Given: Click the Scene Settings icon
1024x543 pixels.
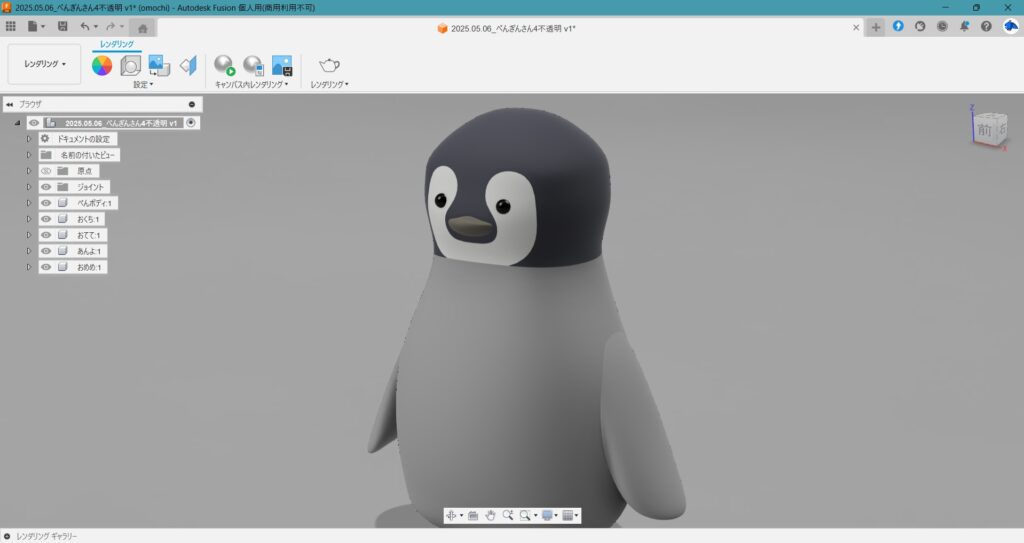Looking at the screenshot, I should (x=131, y=66).
